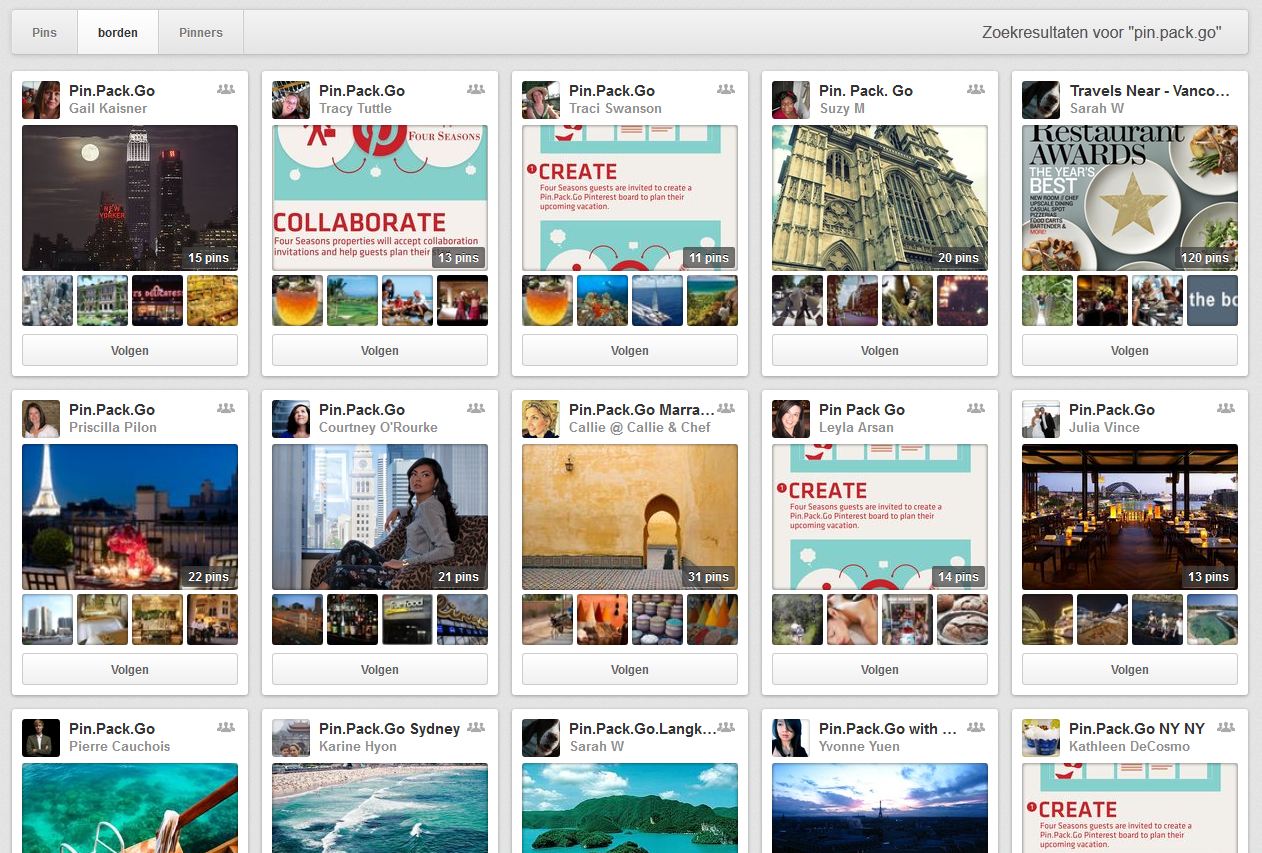Open the COLLABORATE cover on Tracy Tuttle's board
Screen dimensions: 1262x853
coord(380,198)
